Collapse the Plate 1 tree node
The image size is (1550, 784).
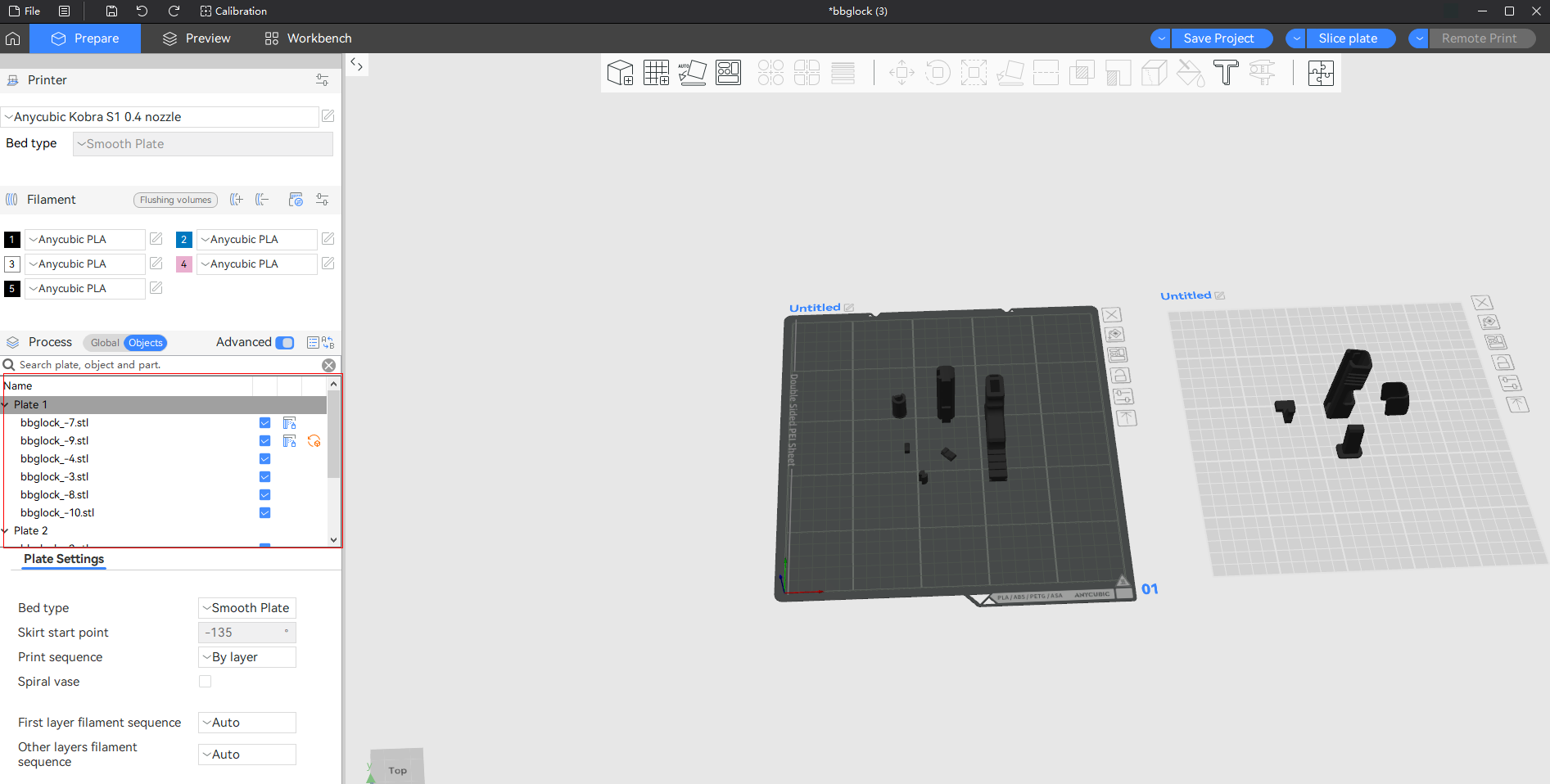coord(5,405)
